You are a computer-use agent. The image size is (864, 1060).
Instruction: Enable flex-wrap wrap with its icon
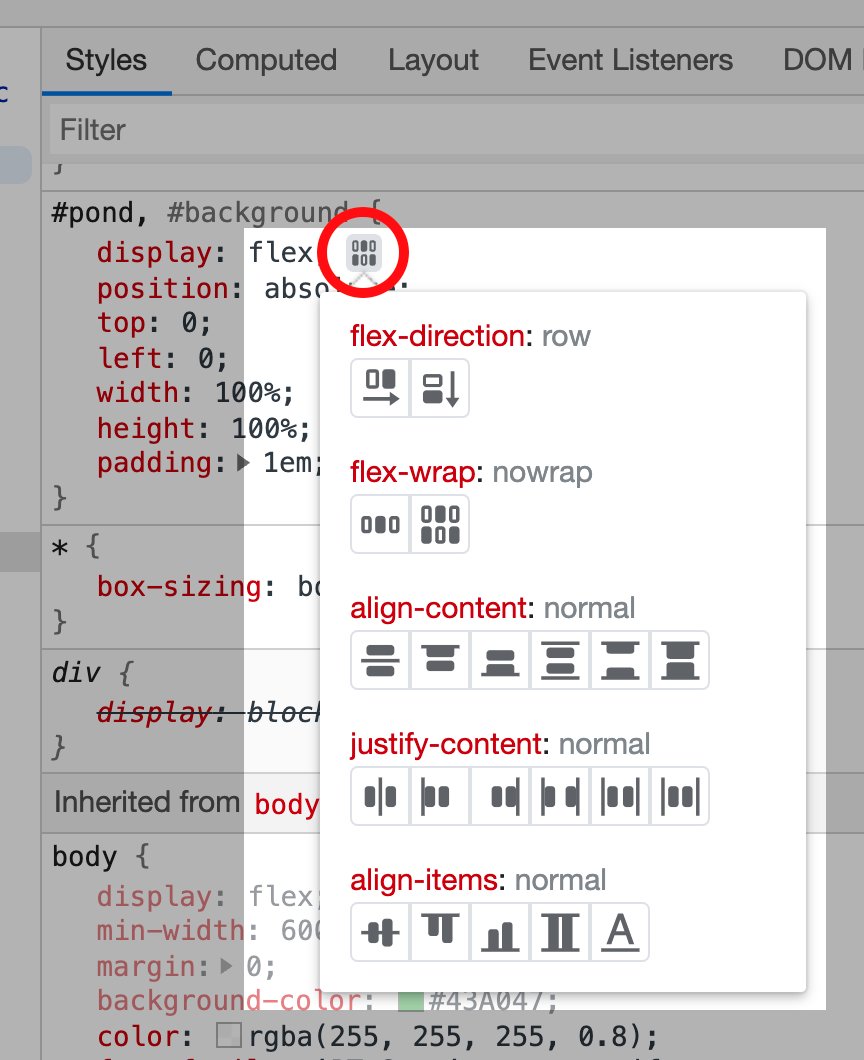pos(440,523)
